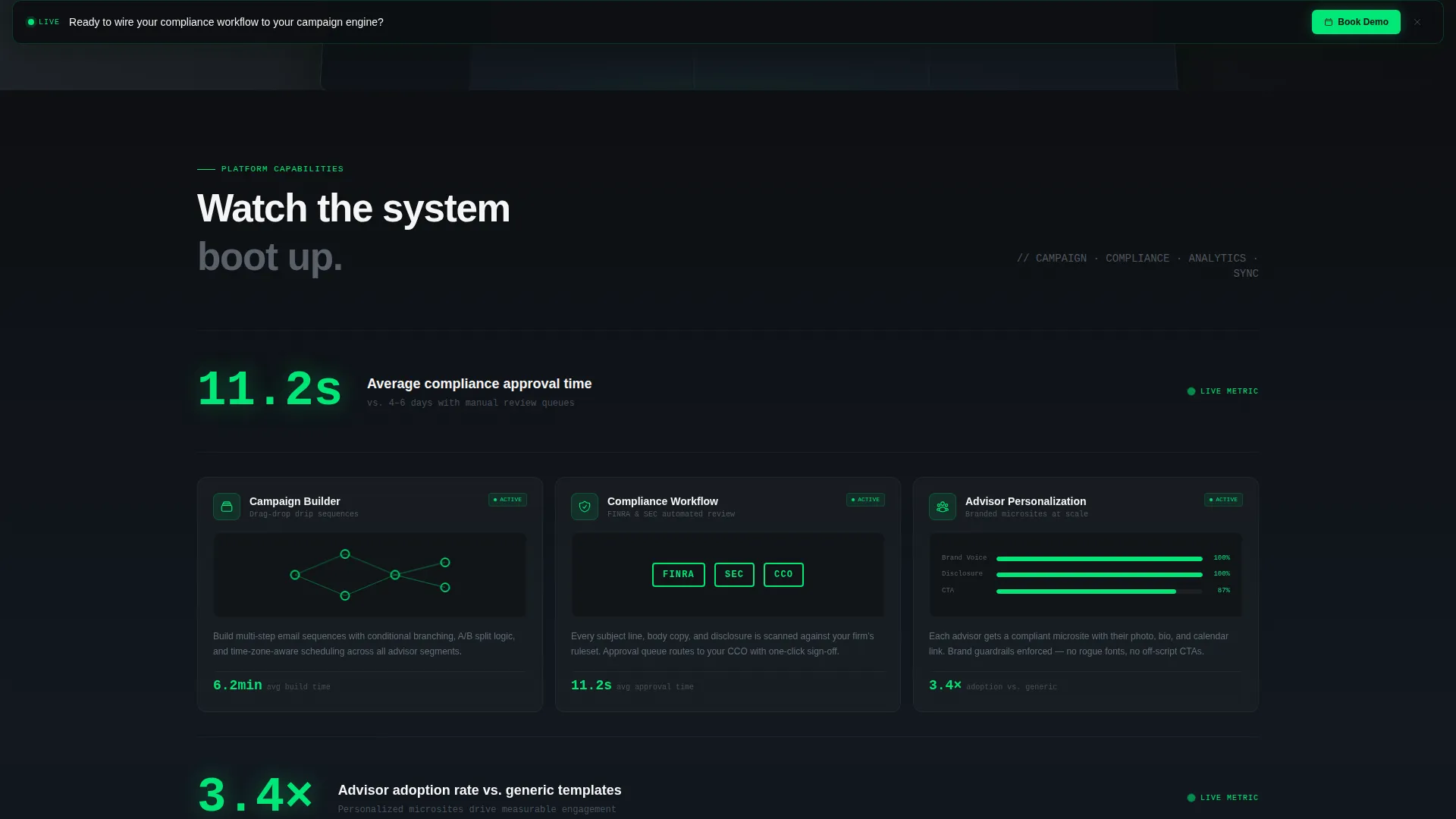Click the Campaign Builder title
This screenshot has width=1456, height=819.
click(294, 501)
